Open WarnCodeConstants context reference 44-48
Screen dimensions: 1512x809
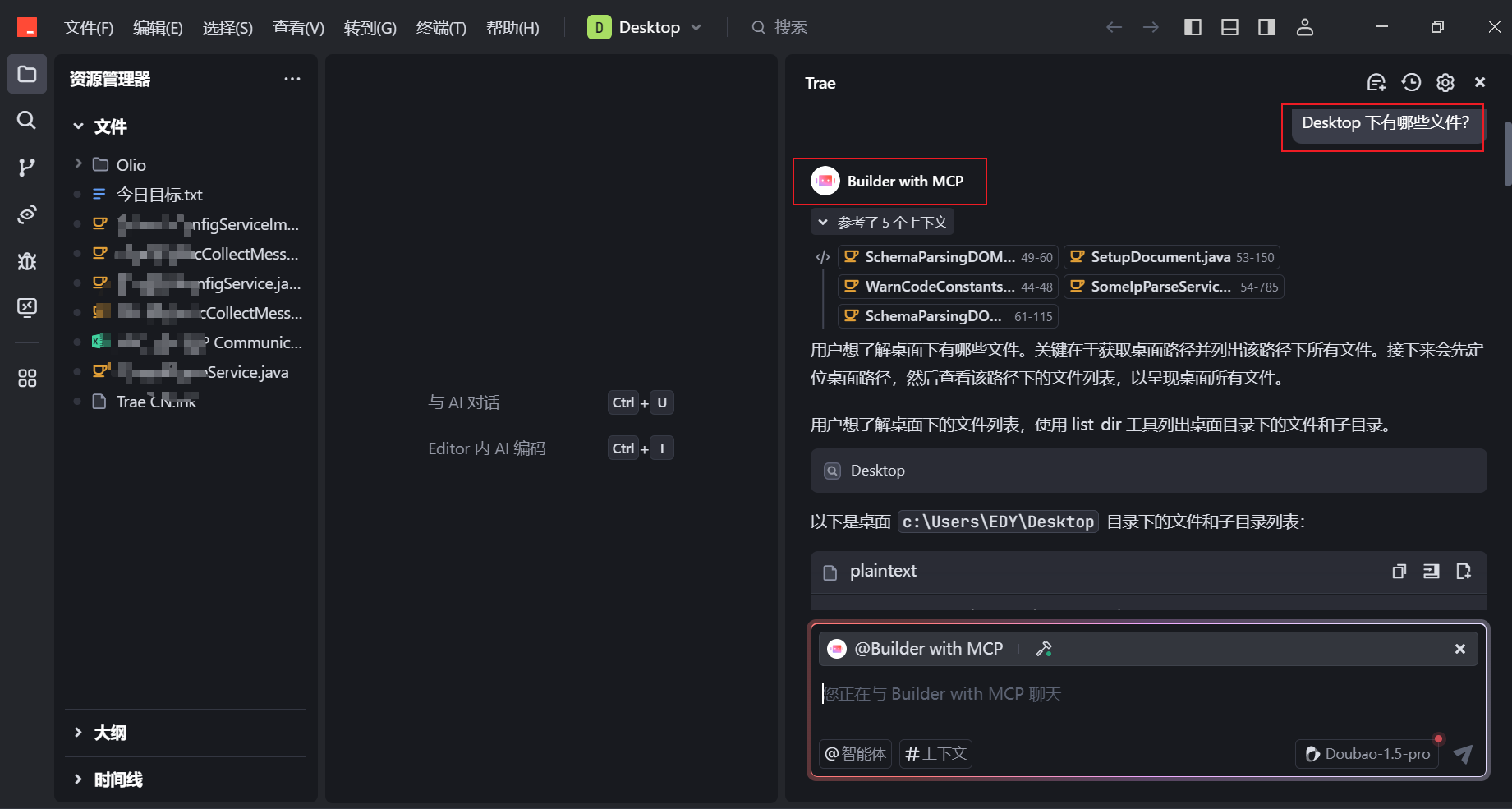[x=948, y=287]
